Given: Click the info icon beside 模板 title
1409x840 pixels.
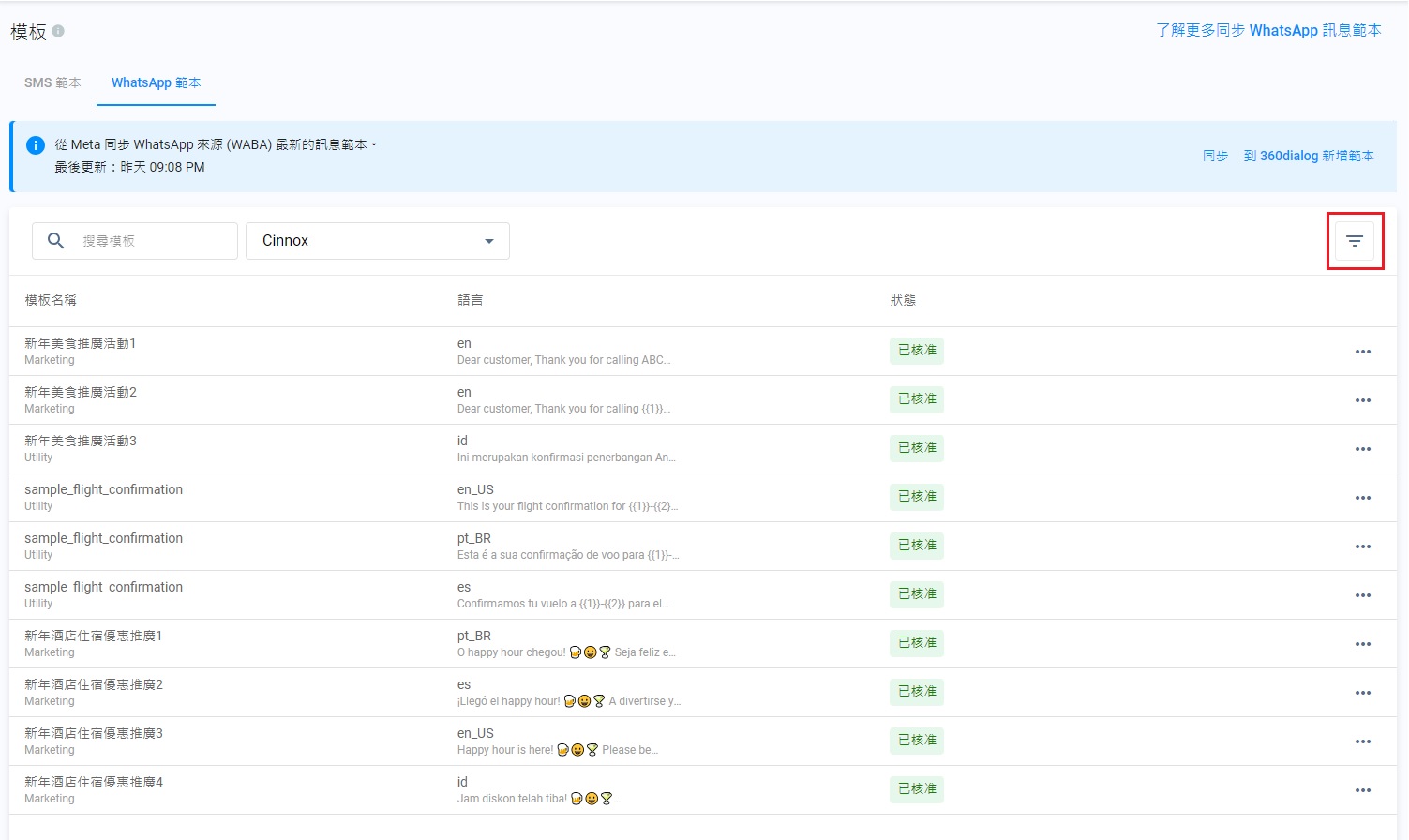Looking at the screenshot, I should point(58,31).
